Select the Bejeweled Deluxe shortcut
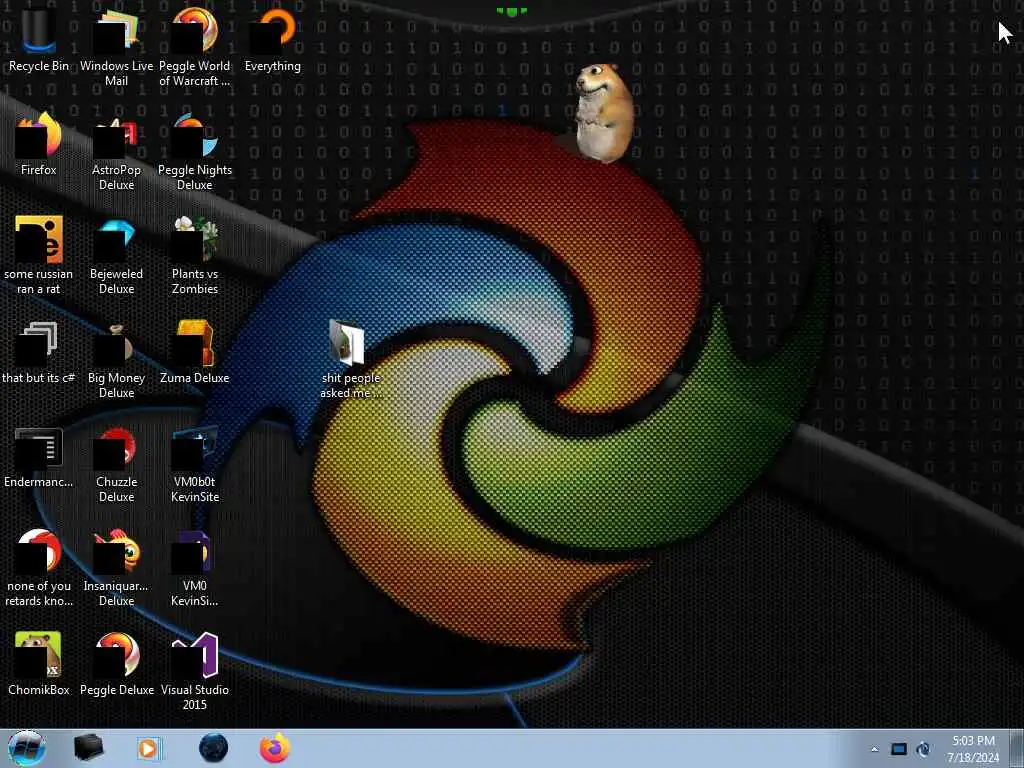The image size is (1024, 768). pyautogui.click(x=116, y=255)
